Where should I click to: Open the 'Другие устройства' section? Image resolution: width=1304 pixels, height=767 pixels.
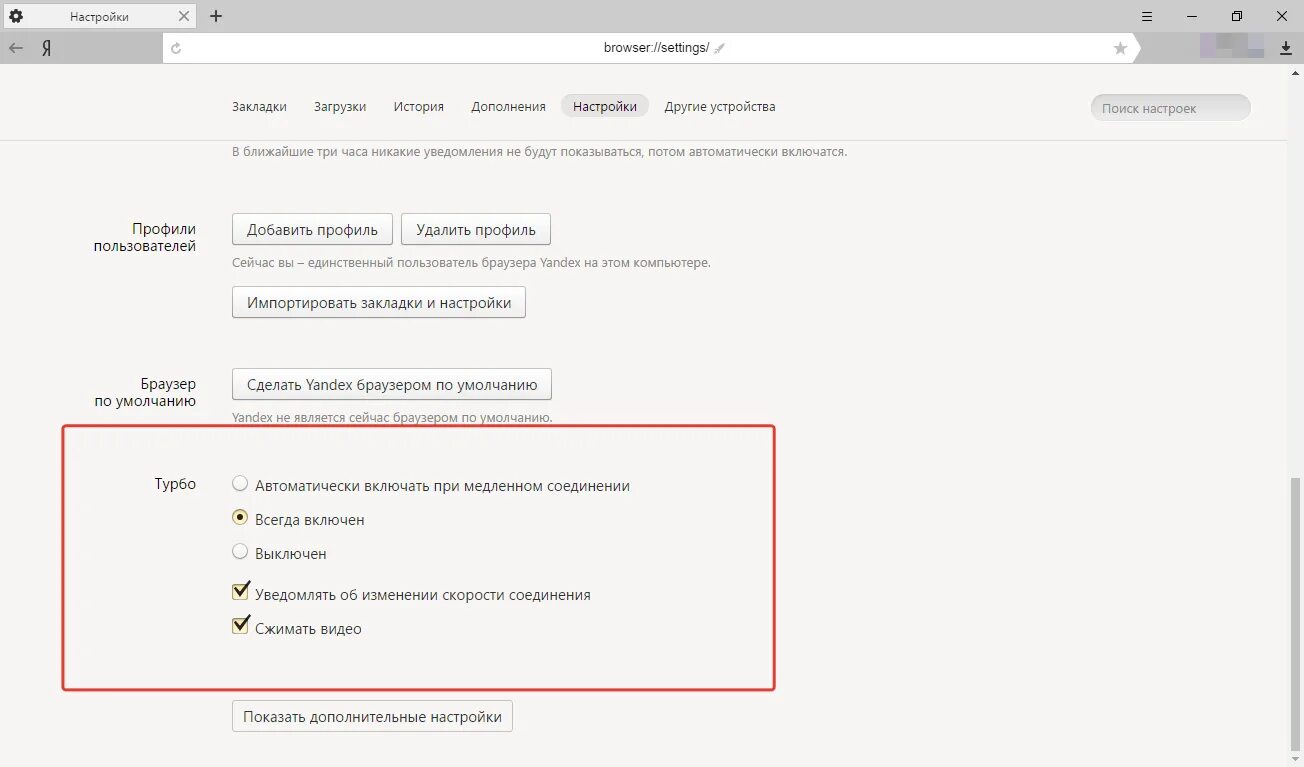[720, 106]
